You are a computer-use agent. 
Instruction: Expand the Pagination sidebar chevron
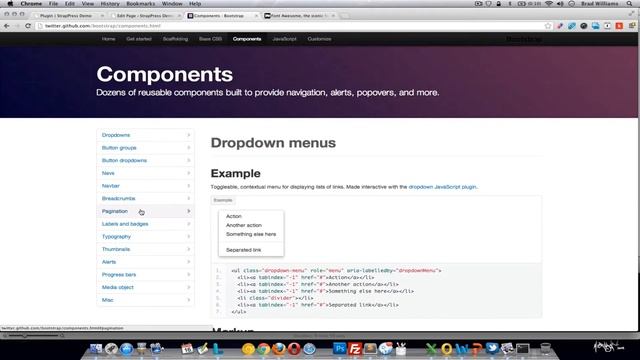point(189,211)
